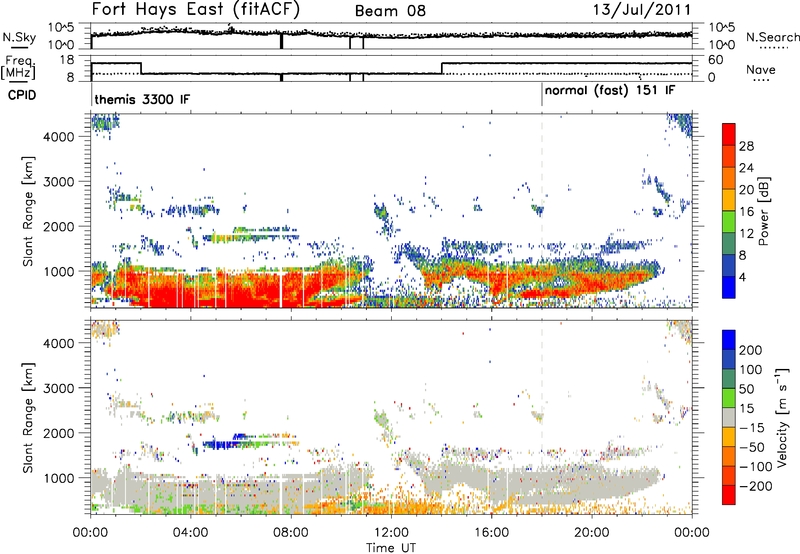Click the gray −15 to 15 Velocity colorbar segment
The width and height of the screenshot is (800, 554).
pos(729,417)
